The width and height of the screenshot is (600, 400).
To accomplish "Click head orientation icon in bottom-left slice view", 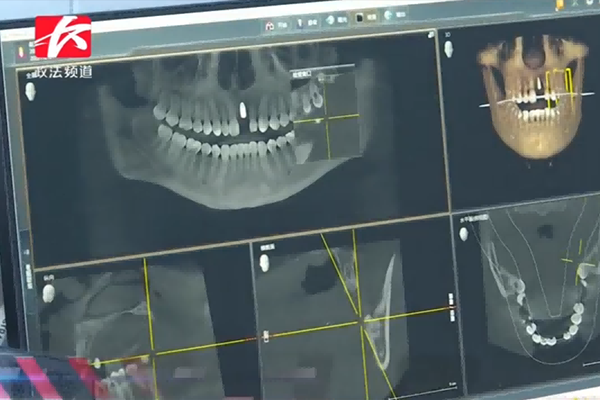I will point(48,293).
